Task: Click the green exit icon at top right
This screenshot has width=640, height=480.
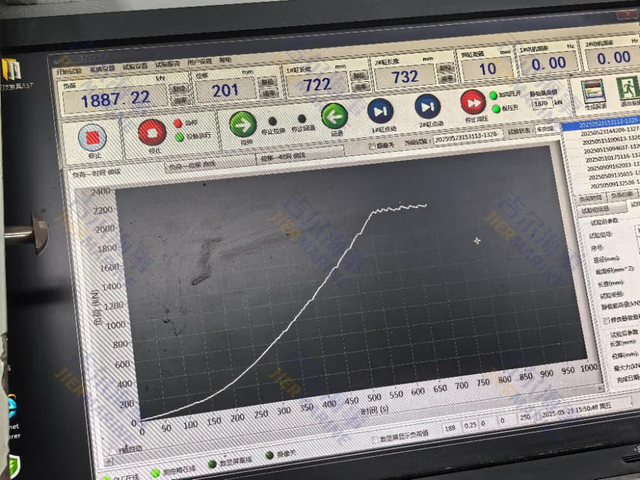Action: [630, 87]
